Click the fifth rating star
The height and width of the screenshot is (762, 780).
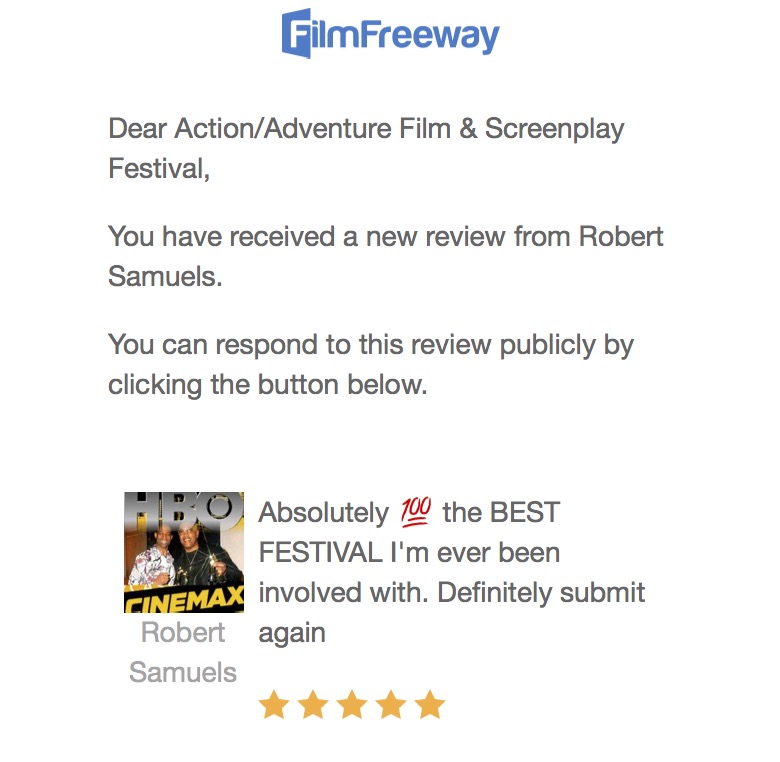click(430, 705)
